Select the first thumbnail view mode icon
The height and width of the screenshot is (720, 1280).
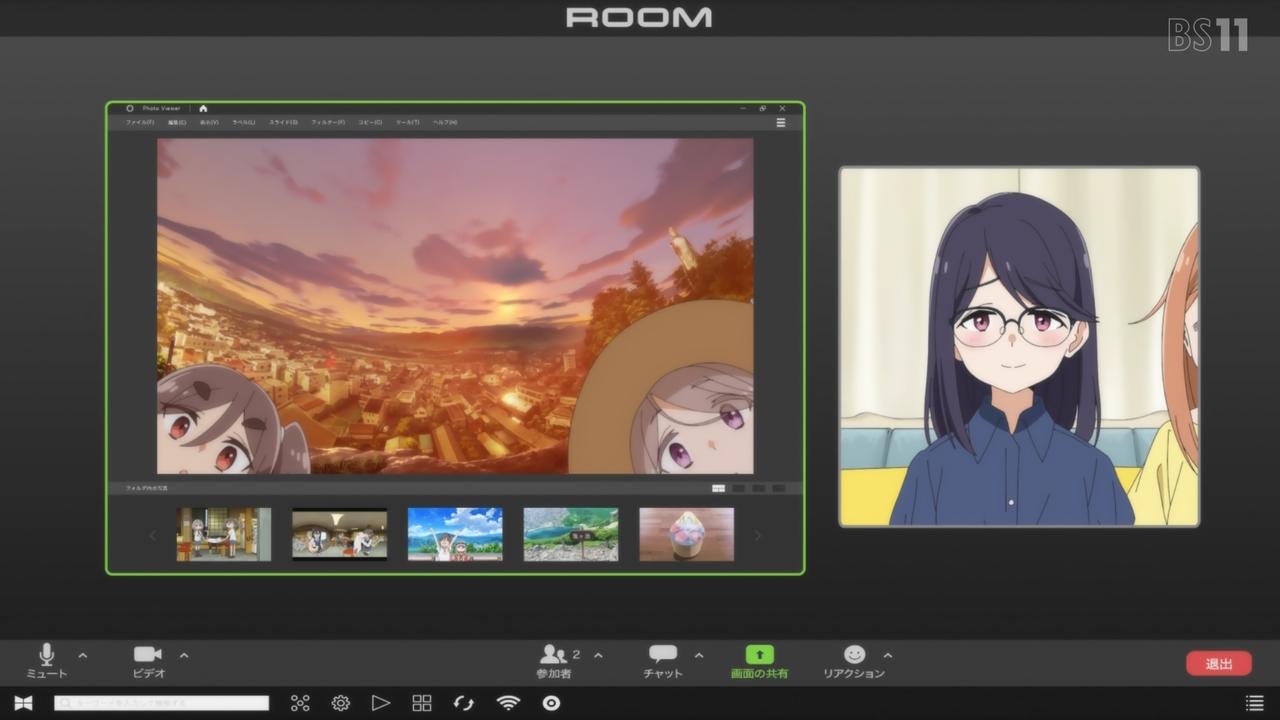click(x=718, y=488)
